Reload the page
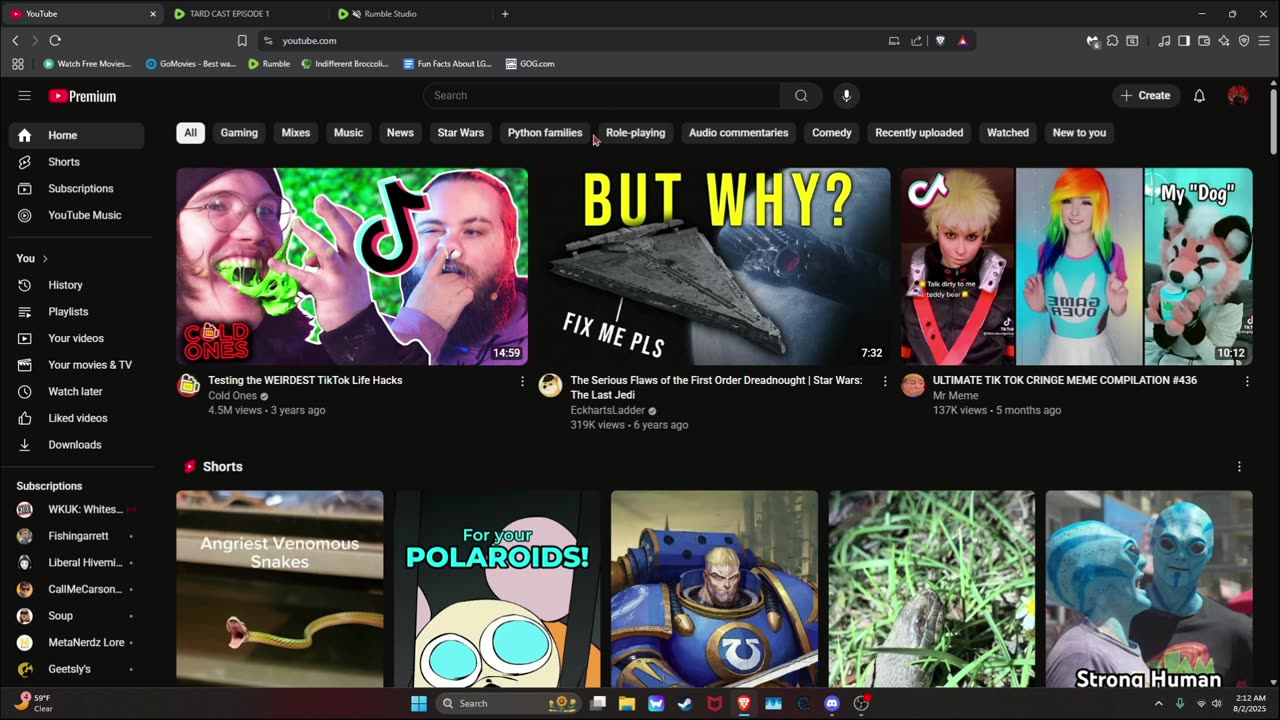 [x=55, y=41]
